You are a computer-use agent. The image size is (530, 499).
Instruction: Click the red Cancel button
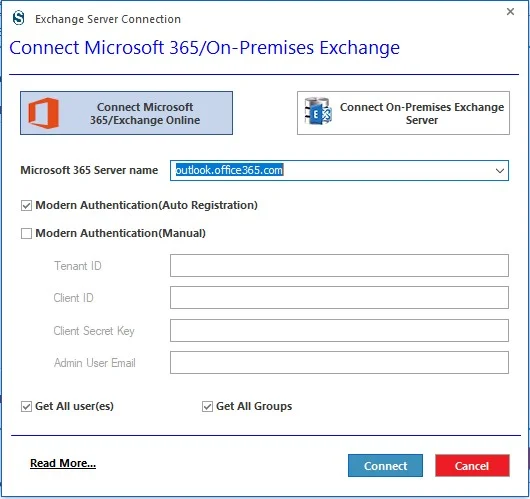click(x=472, y=466)
